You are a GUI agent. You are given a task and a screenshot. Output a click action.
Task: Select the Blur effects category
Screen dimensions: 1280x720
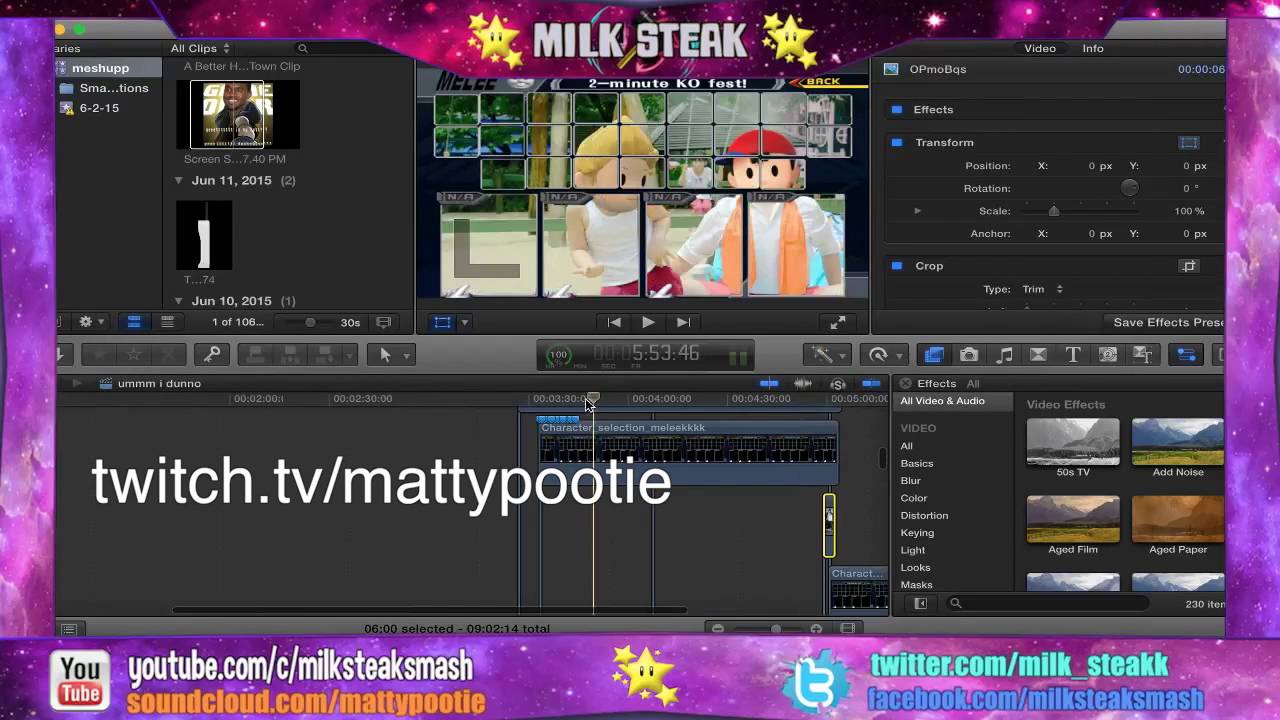coord(910,481)
